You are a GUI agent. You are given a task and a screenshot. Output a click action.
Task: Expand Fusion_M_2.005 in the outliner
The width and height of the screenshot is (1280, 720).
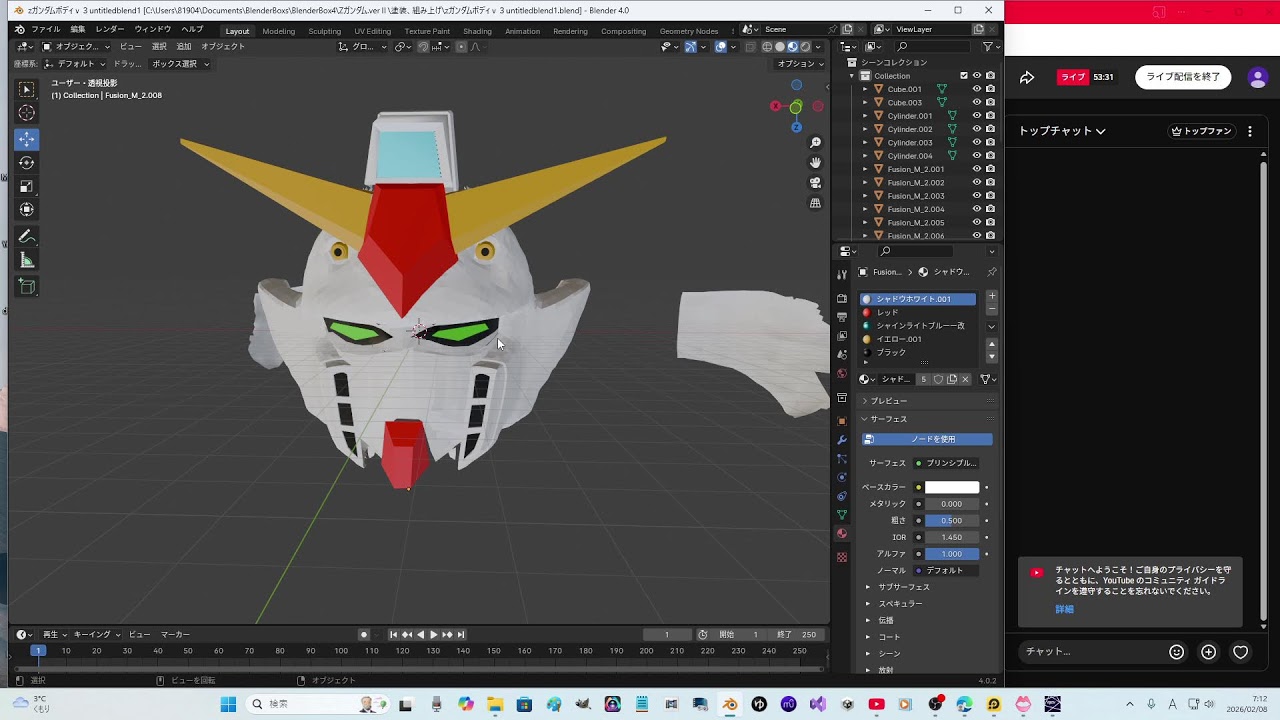tap(866, 223)
